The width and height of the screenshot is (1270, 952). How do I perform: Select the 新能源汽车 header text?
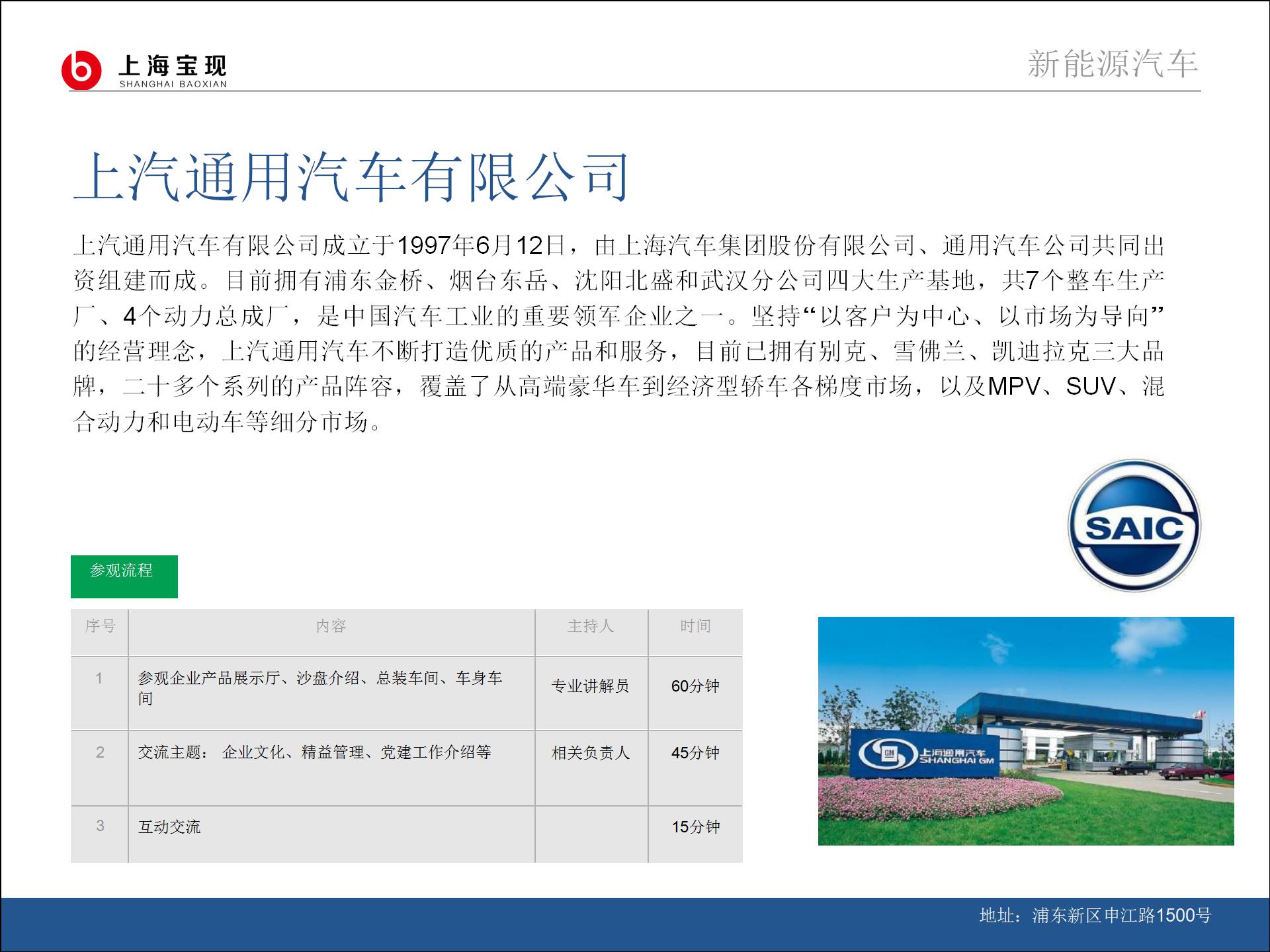pos(1113,64)
